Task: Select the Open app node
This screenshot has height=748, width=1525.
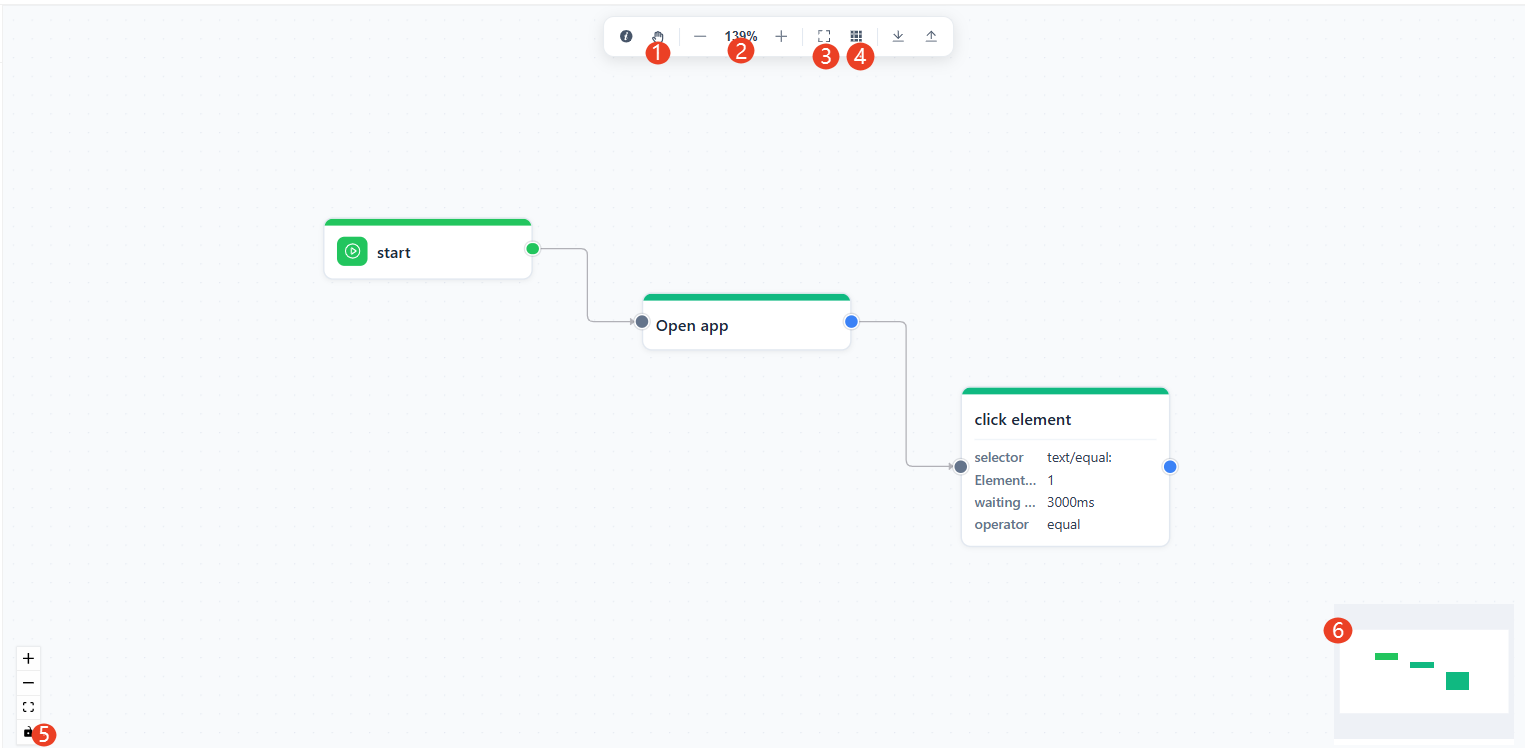Action: 746,322
